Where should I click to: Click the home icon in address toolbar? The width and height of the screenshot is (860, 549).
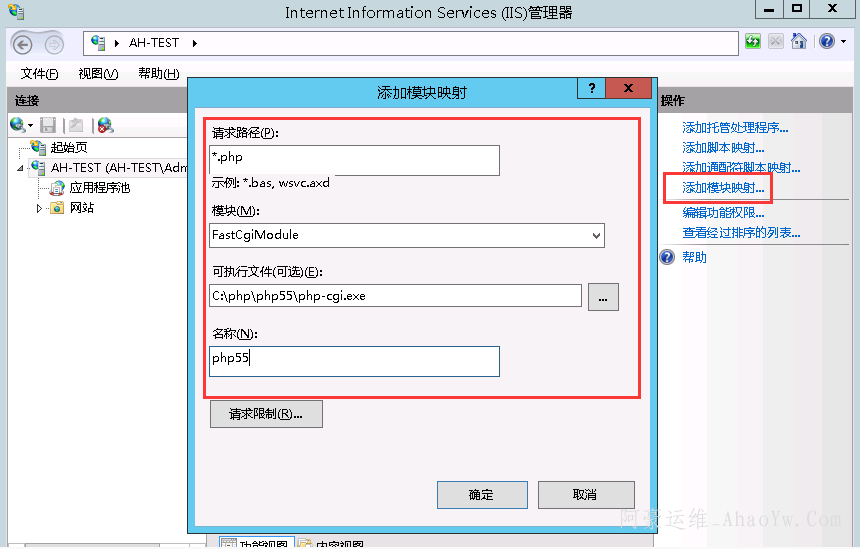[x=798, y=42]
